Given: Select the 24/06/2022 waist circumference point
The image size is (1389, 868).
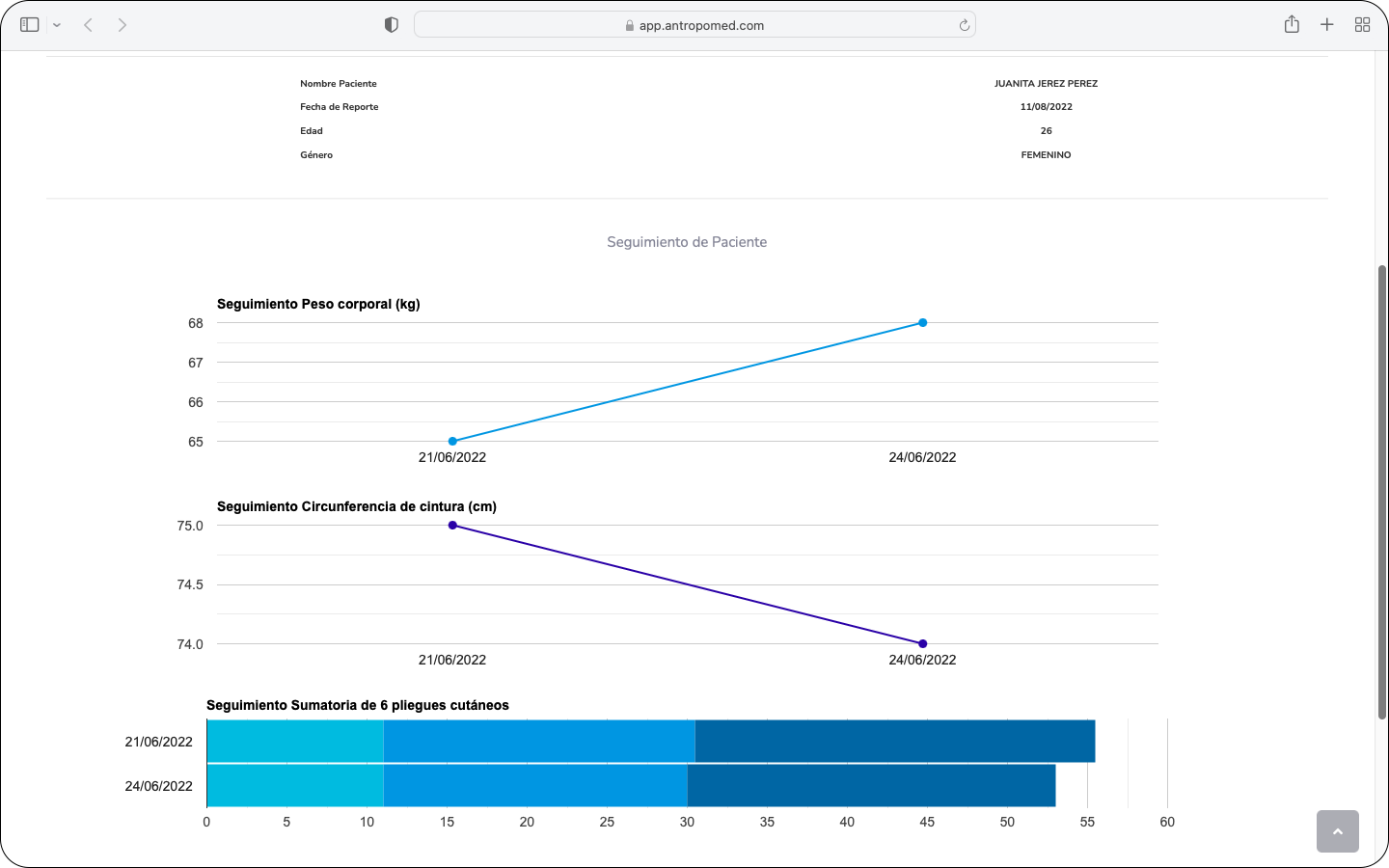Looking at the screenshot, I should pos(923,643).
